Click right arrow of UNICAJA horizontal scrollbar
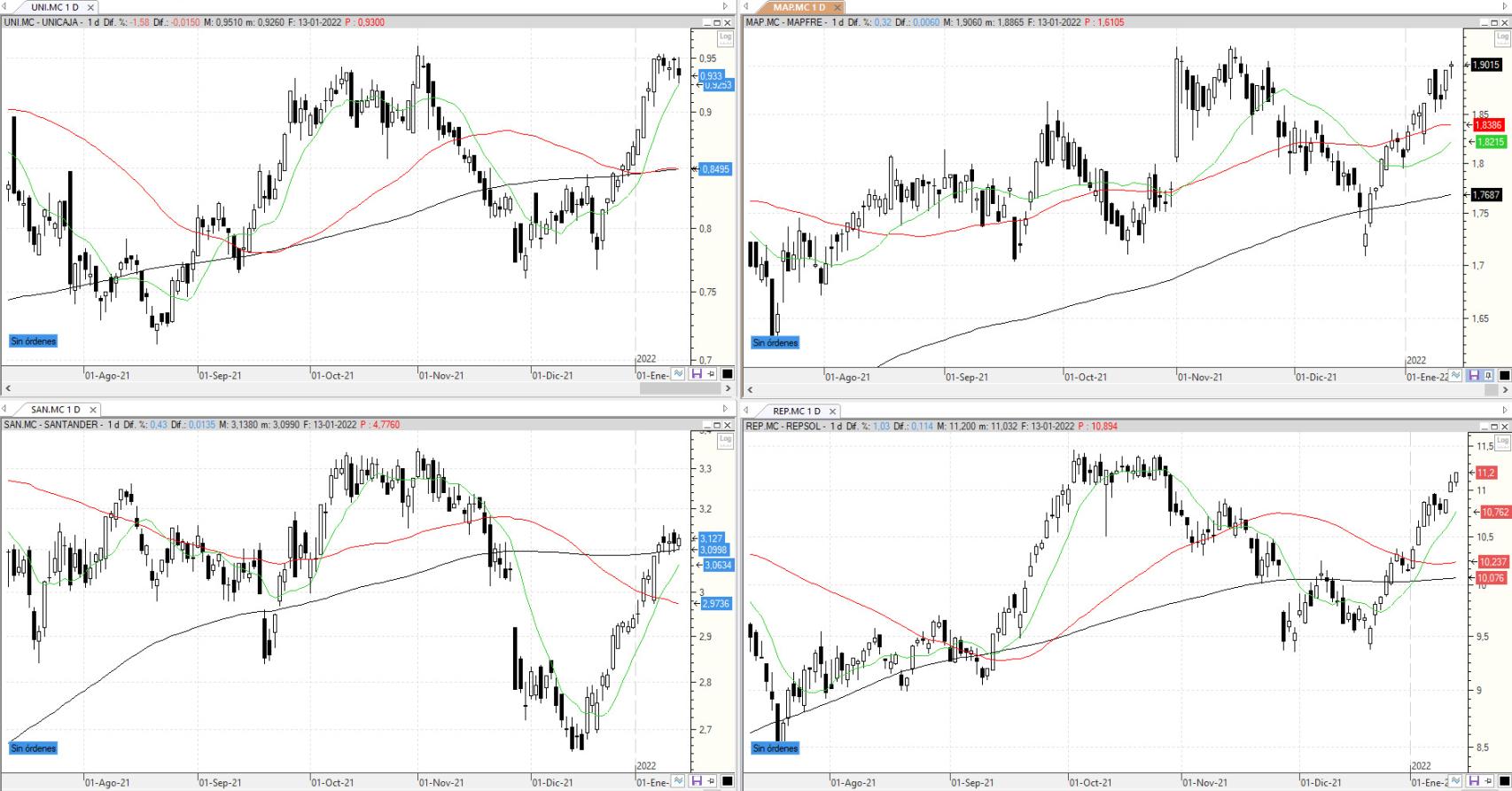 728,388
